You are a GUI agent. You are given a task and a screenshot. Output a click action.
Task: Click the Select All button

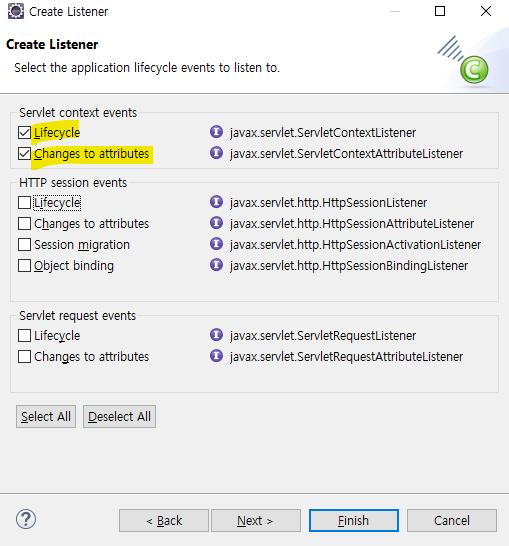(x=46, y=416)
